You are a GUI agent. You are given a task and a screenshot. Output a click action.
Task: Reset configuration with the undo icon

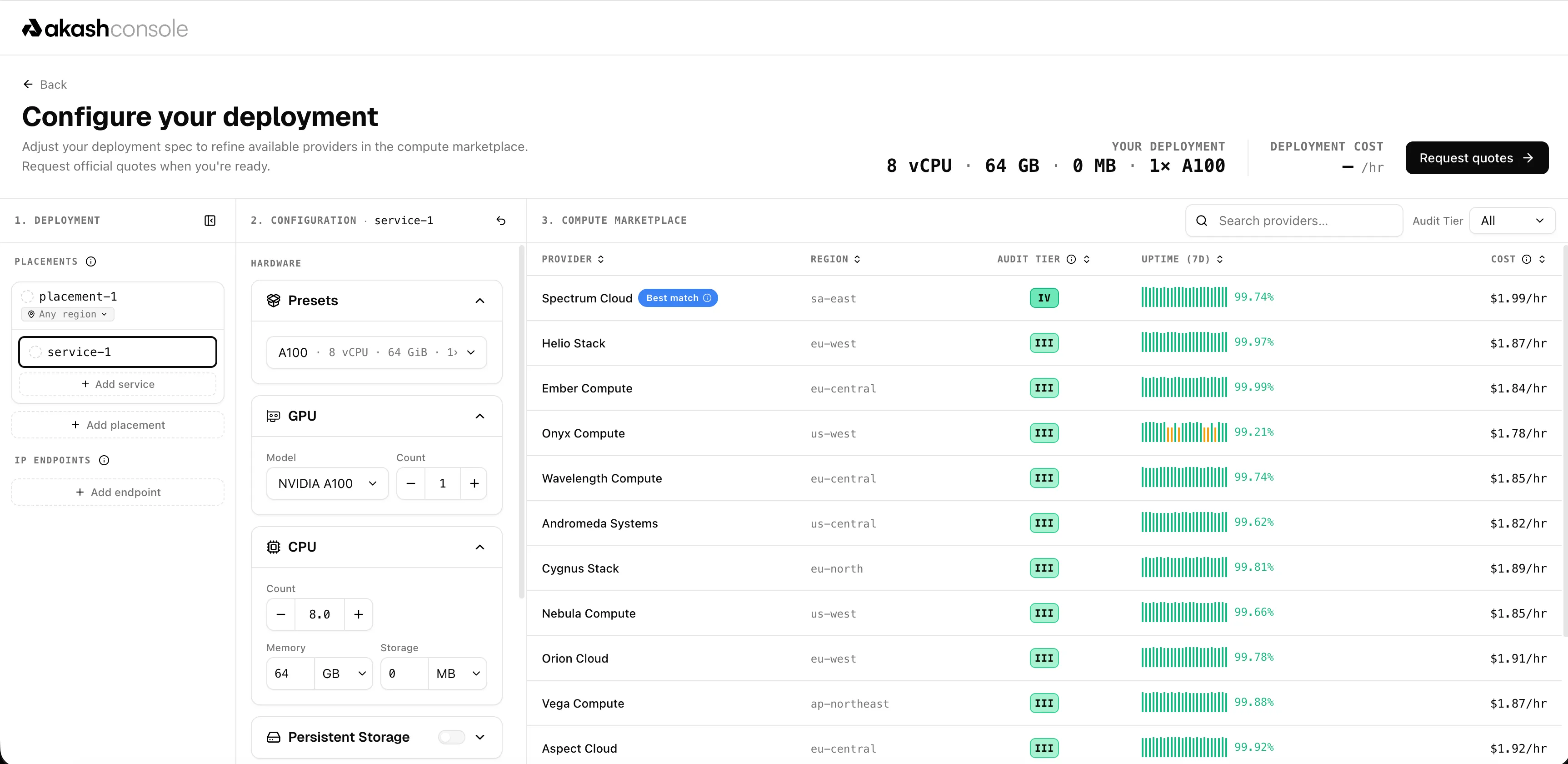coord(501,221)
